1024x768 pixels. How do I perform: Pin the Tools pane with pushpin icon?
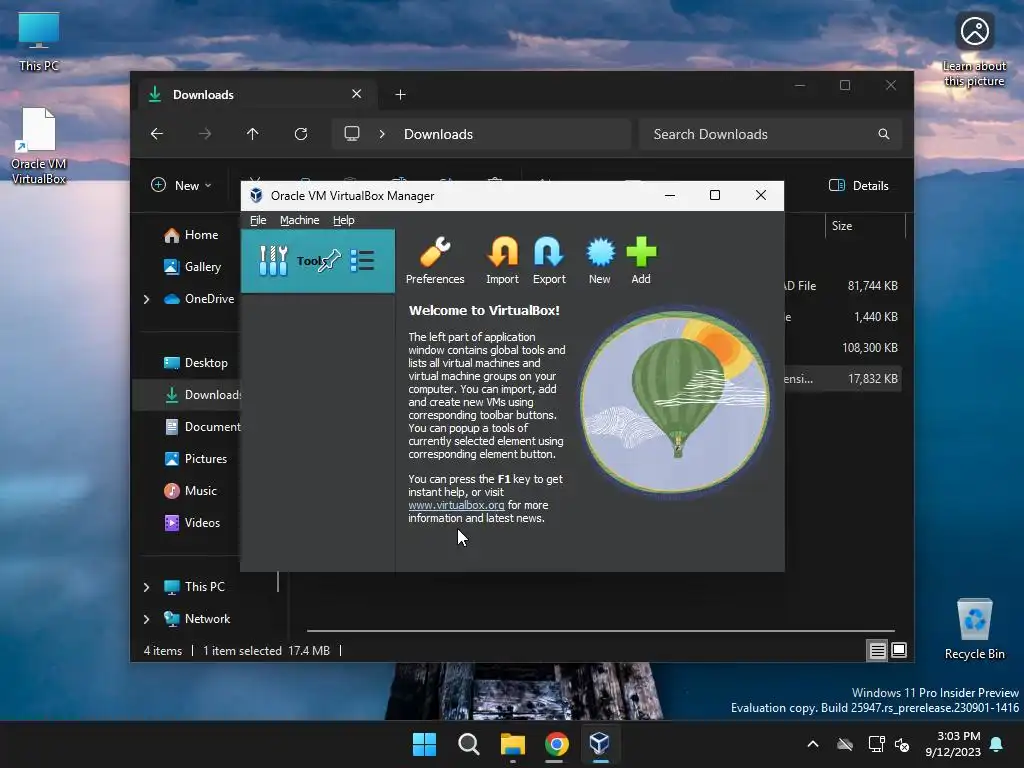coord(330,260)
